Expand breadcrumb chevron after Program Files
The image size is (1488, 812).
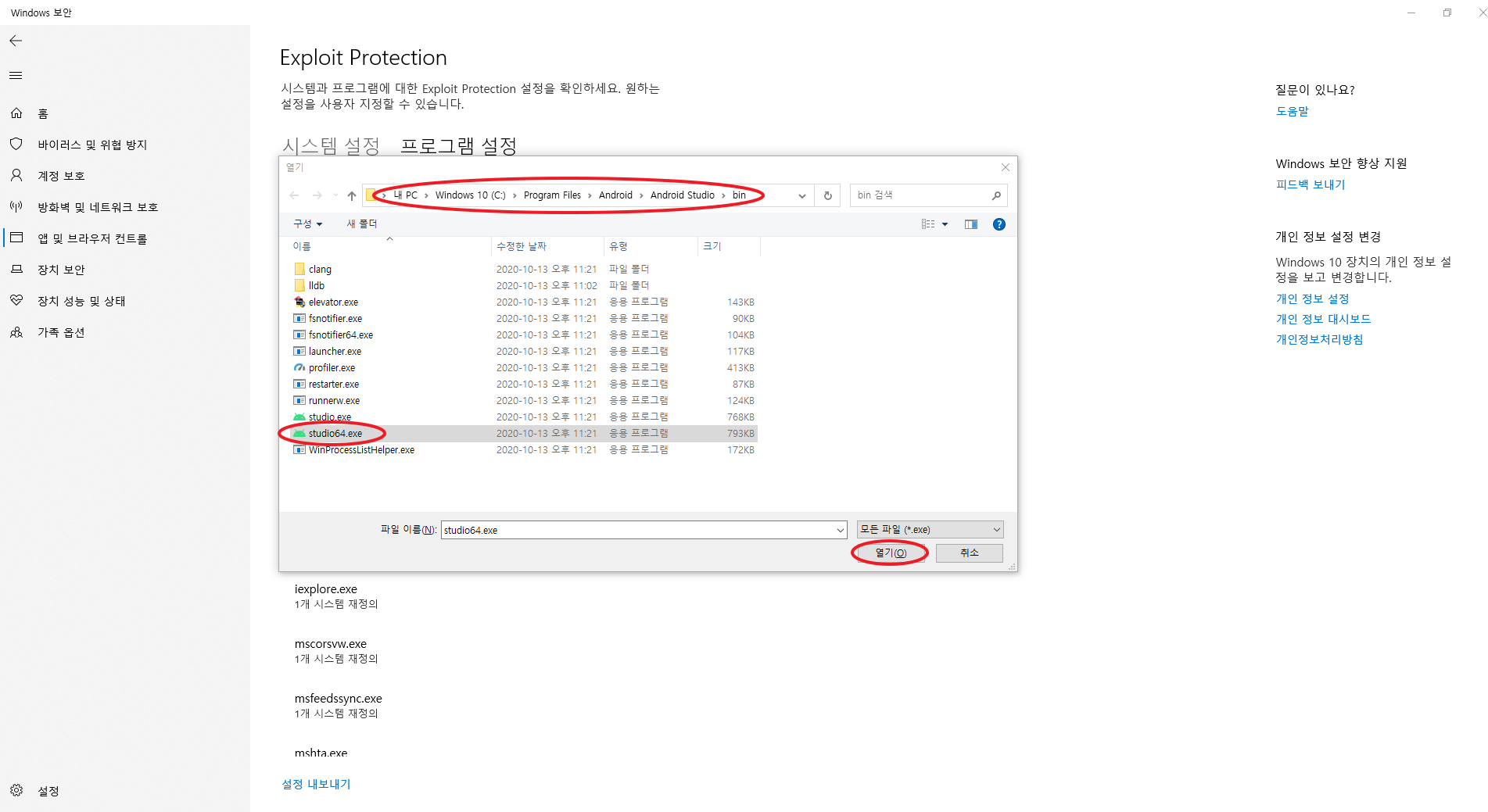click(x=590, y=195)
